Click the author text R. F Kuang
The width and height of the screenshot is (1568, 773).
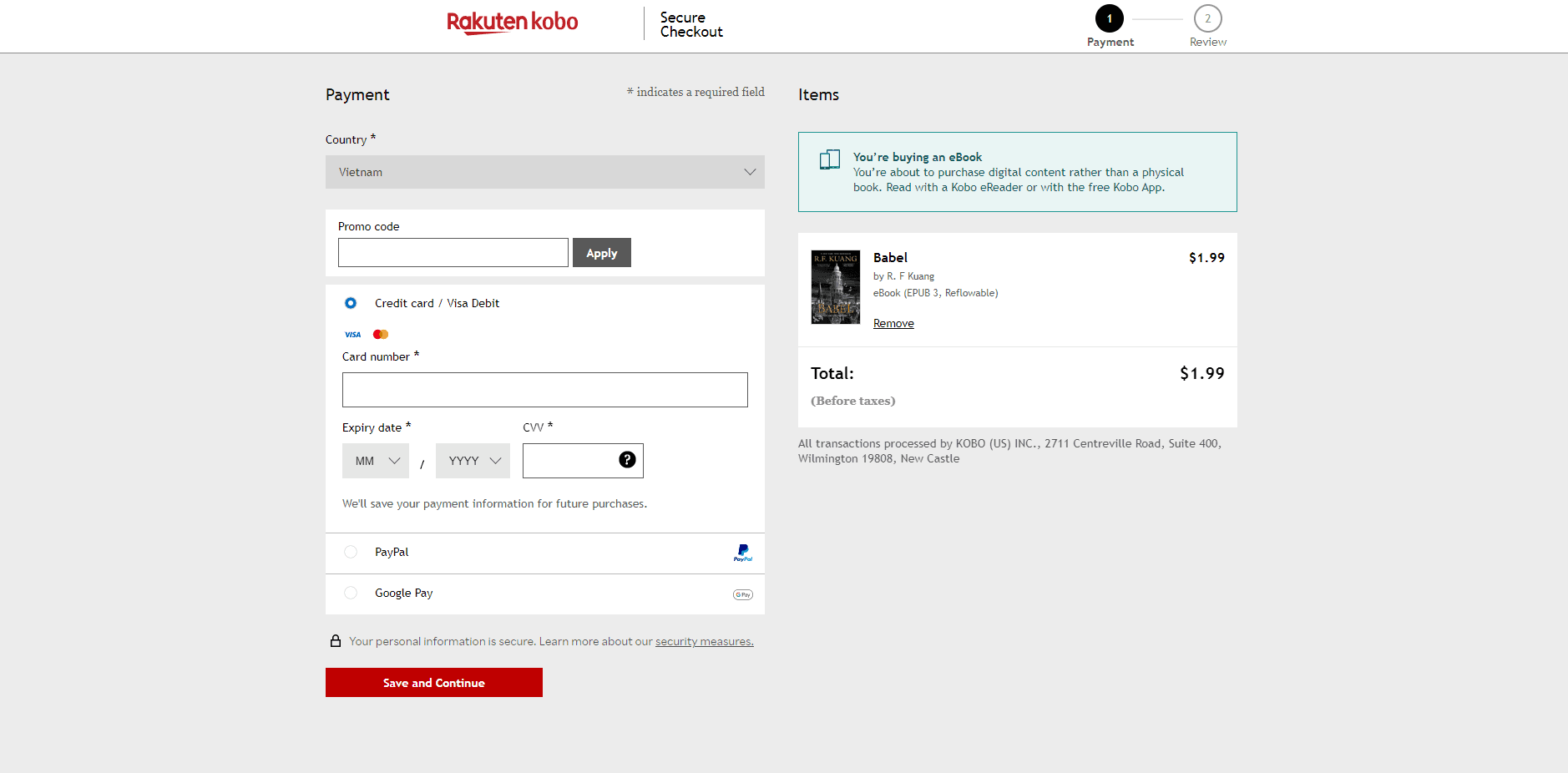[x=910, y=276]
